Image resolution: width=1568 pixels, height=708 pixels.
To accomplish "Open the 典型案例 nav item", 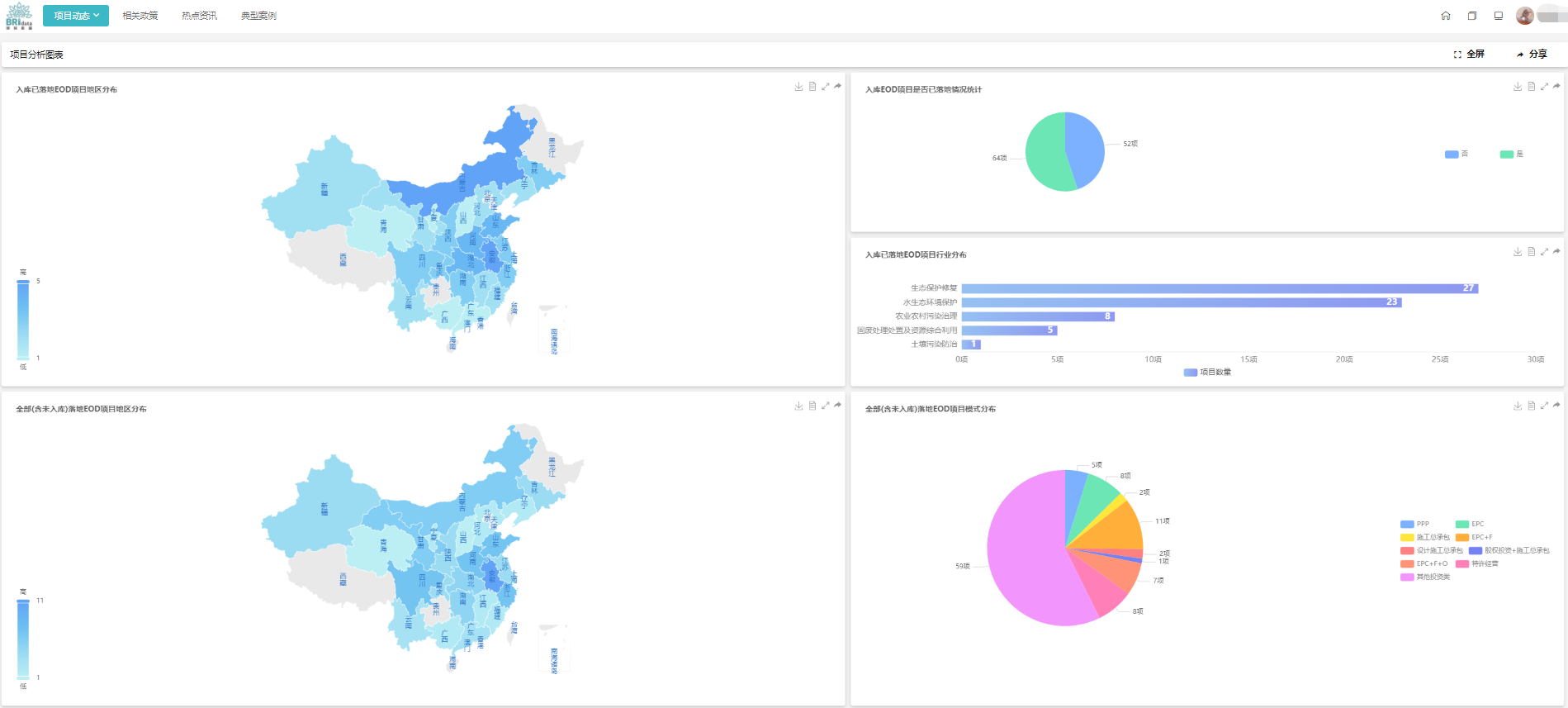I will tap(258, 16).
